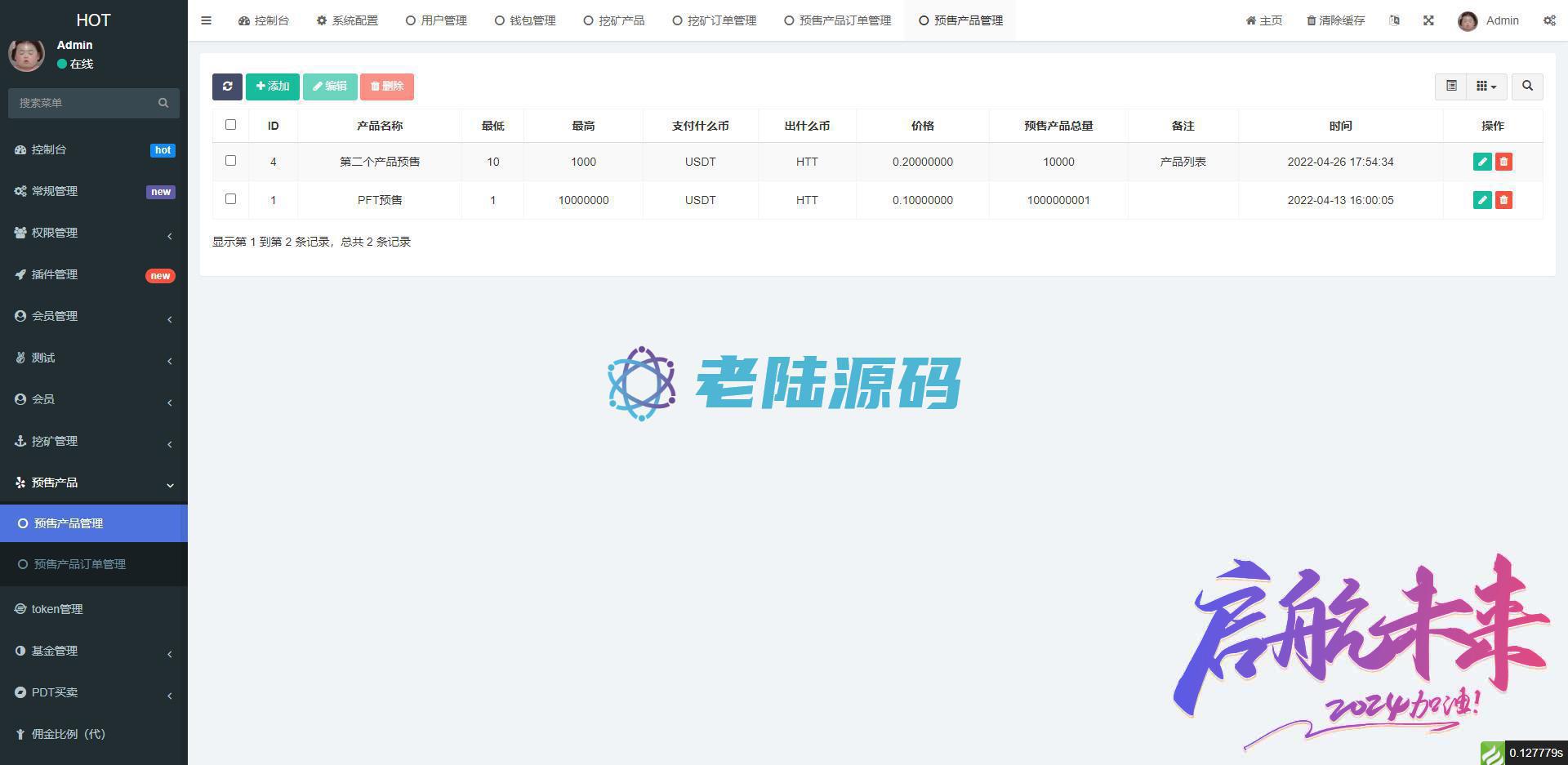Viewport: 1568px width, 765px height.
Task: Click the 产品名称 column header
Action: pos(380,126)
